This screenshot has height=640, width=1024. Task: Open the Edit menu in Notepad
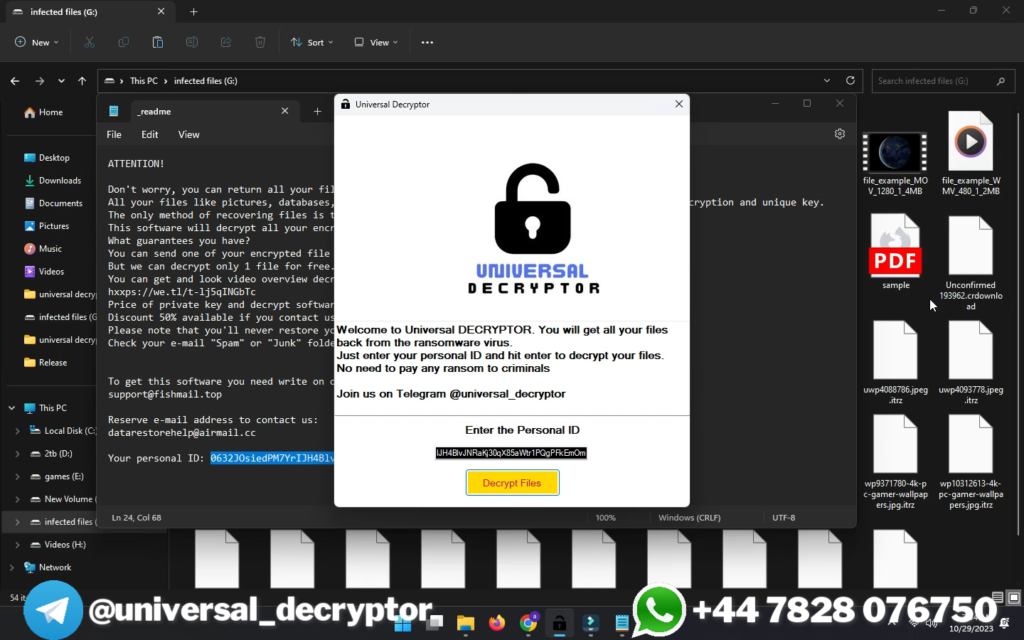click(149, 133)
